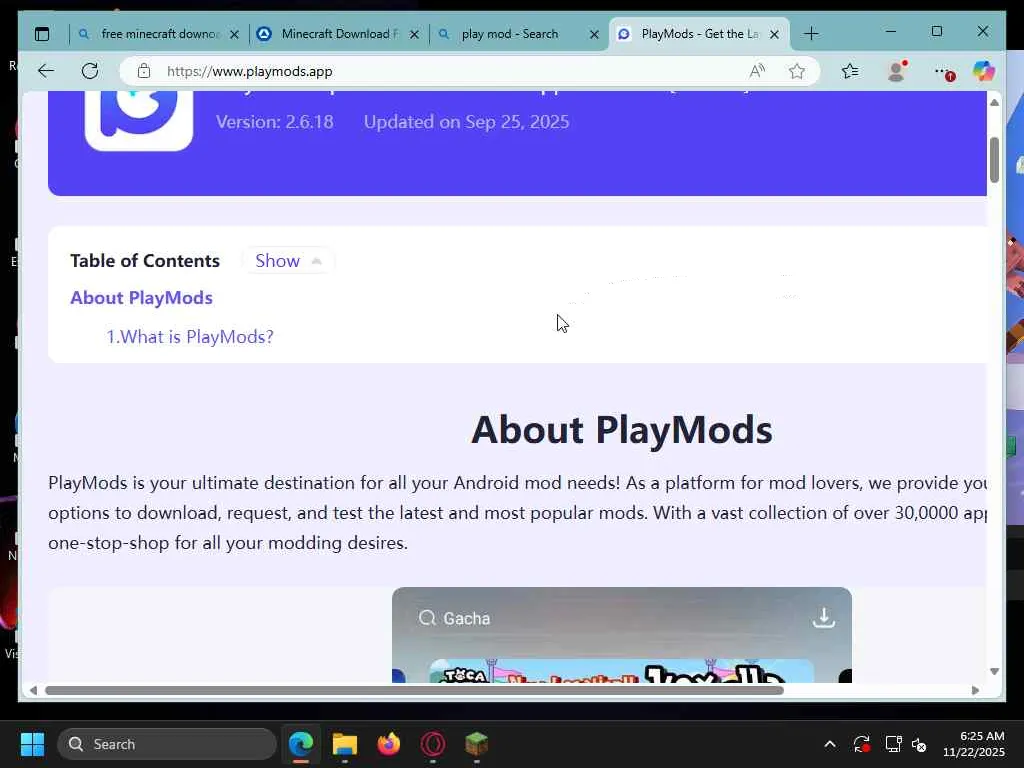The height and width of the screenshot is (768, 1024).
Task: Switch to Minecraft Download tab
Action: 340,34
